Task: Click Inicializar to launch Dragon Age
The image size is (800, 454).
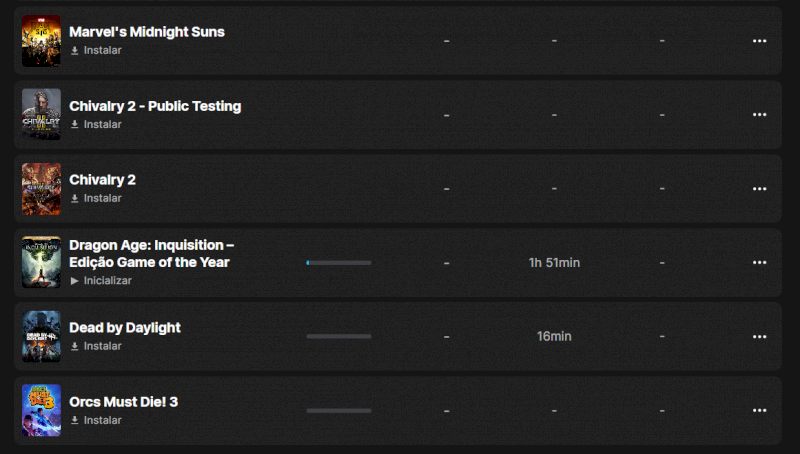Action: click(107, 281)
